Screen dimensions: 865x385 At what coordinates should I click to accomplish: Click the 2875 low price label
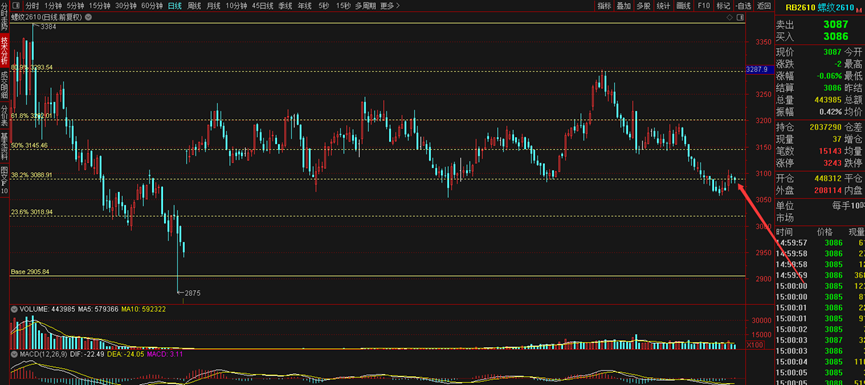coord(193,293)
